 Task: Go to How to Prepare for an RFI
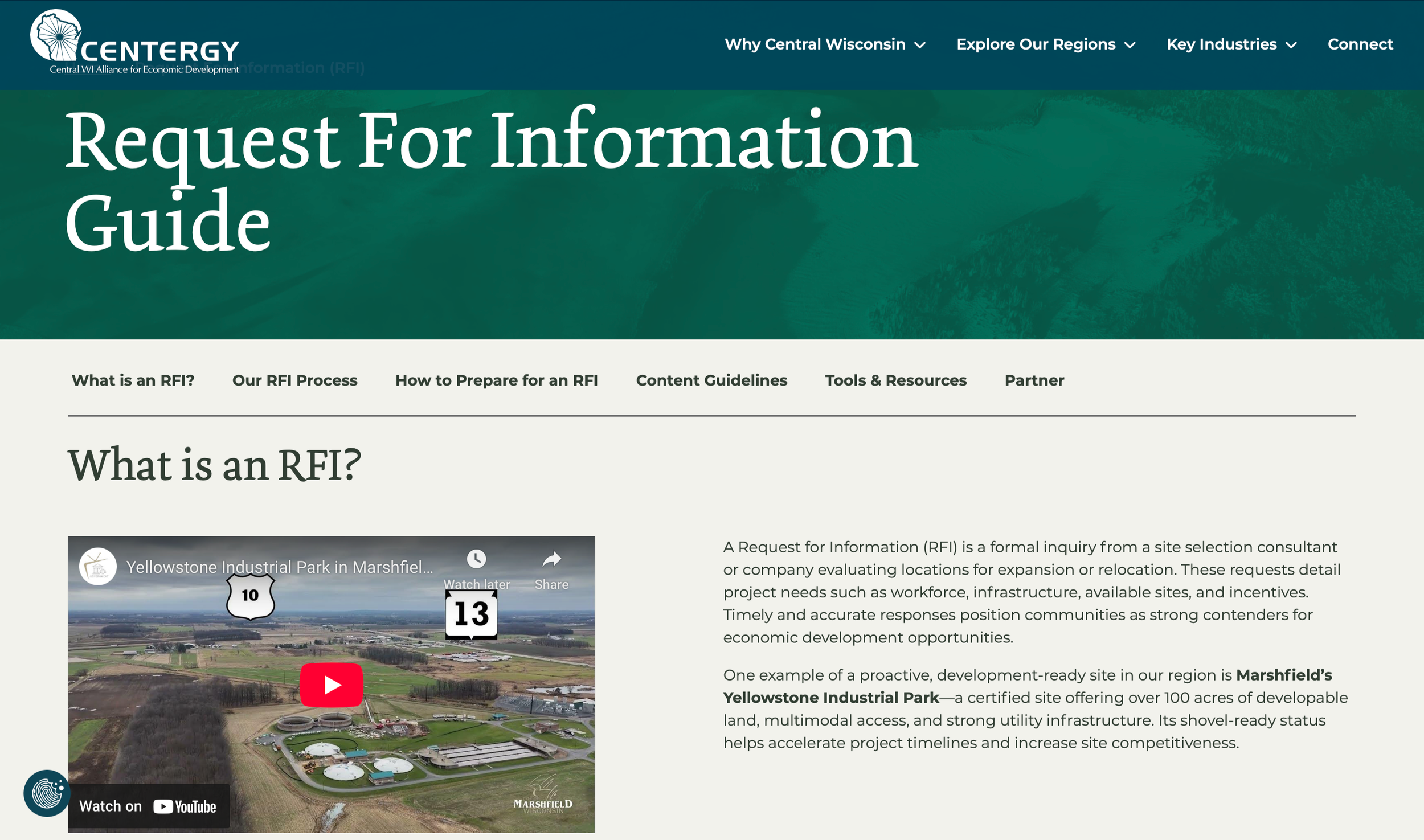click(496, 380)
